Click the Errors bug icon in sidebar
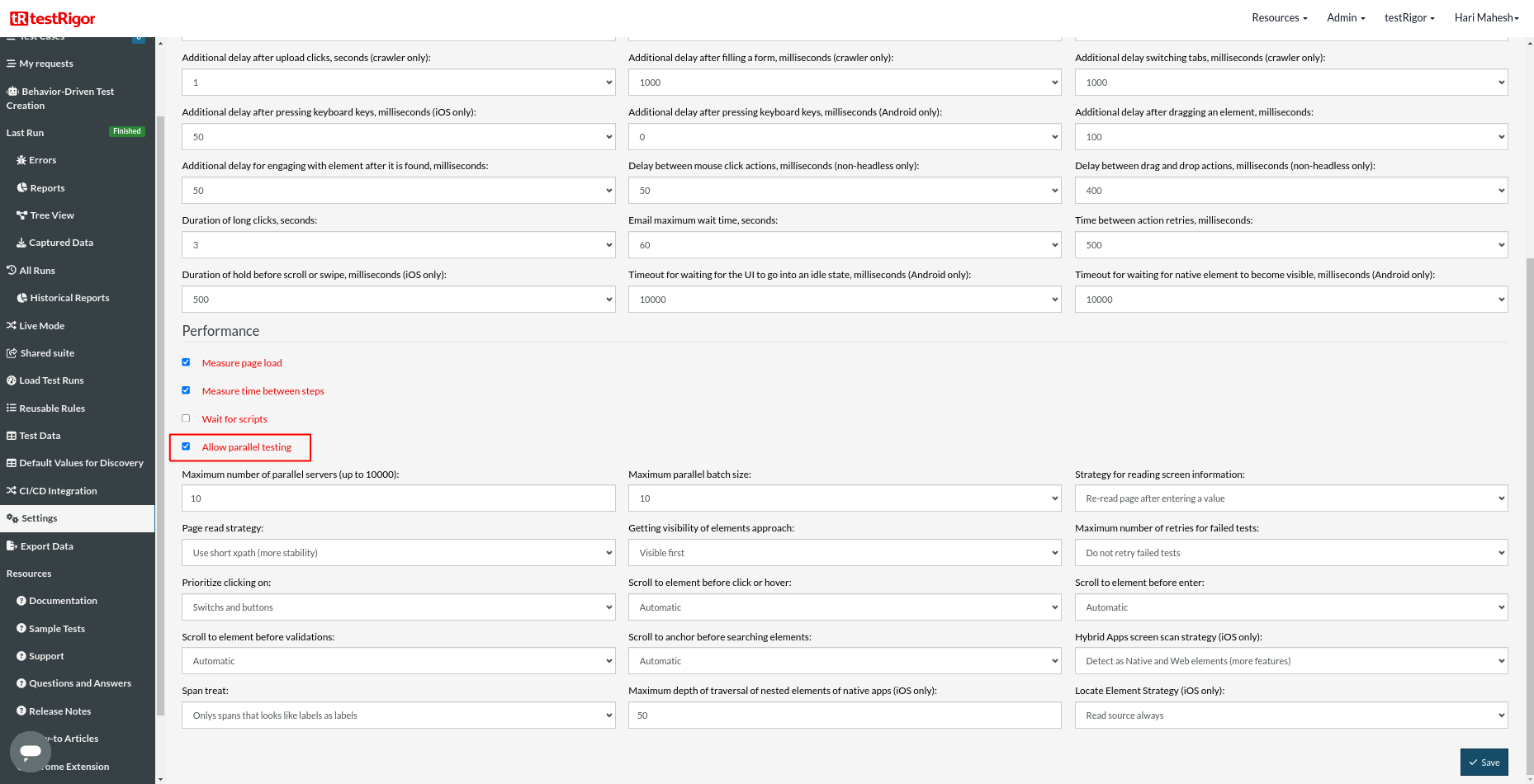The image size is (1534, 784). point(21,160)
